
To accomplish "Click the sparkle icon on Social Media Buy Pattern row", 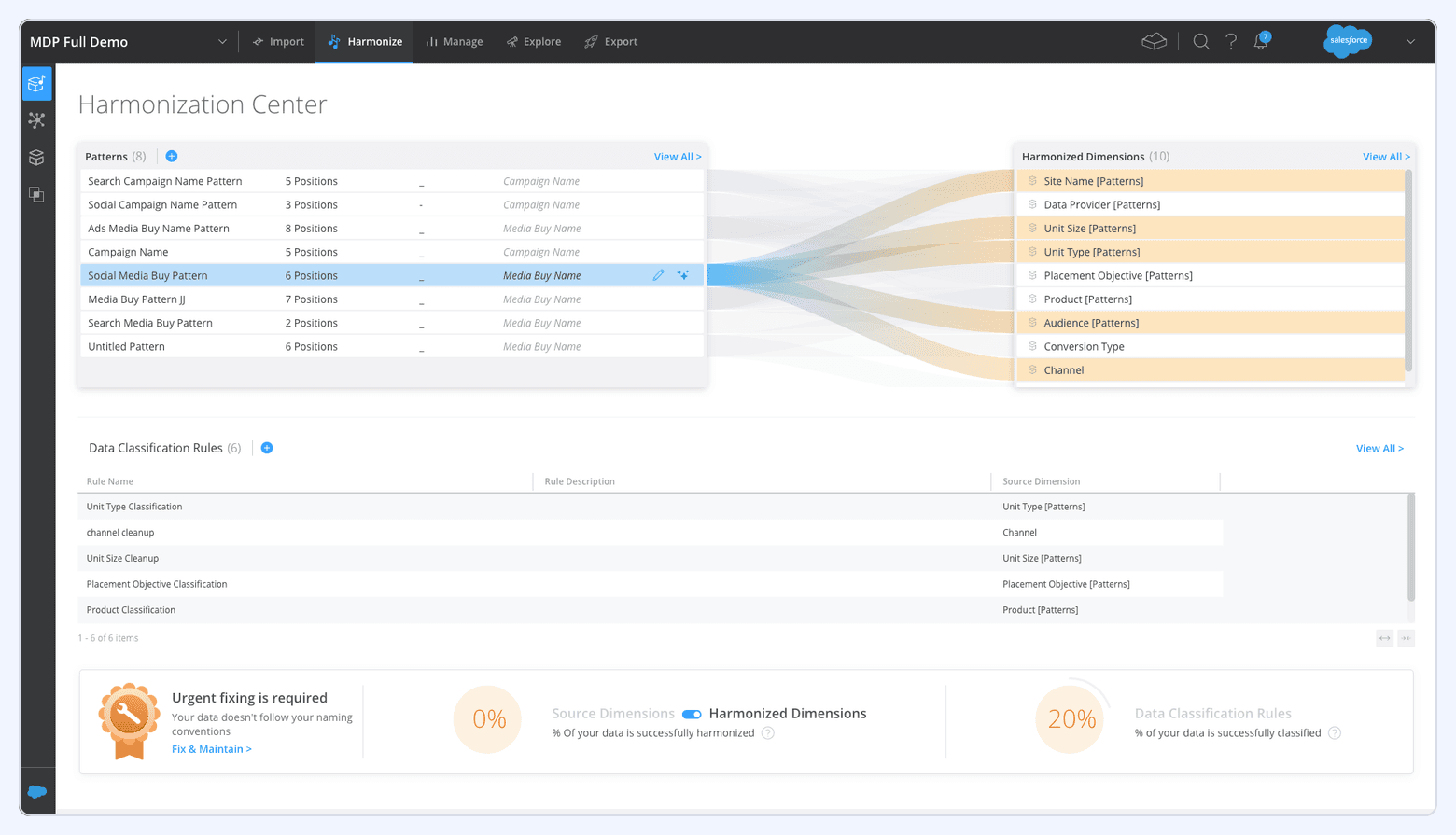I will [x=682, y=274].
